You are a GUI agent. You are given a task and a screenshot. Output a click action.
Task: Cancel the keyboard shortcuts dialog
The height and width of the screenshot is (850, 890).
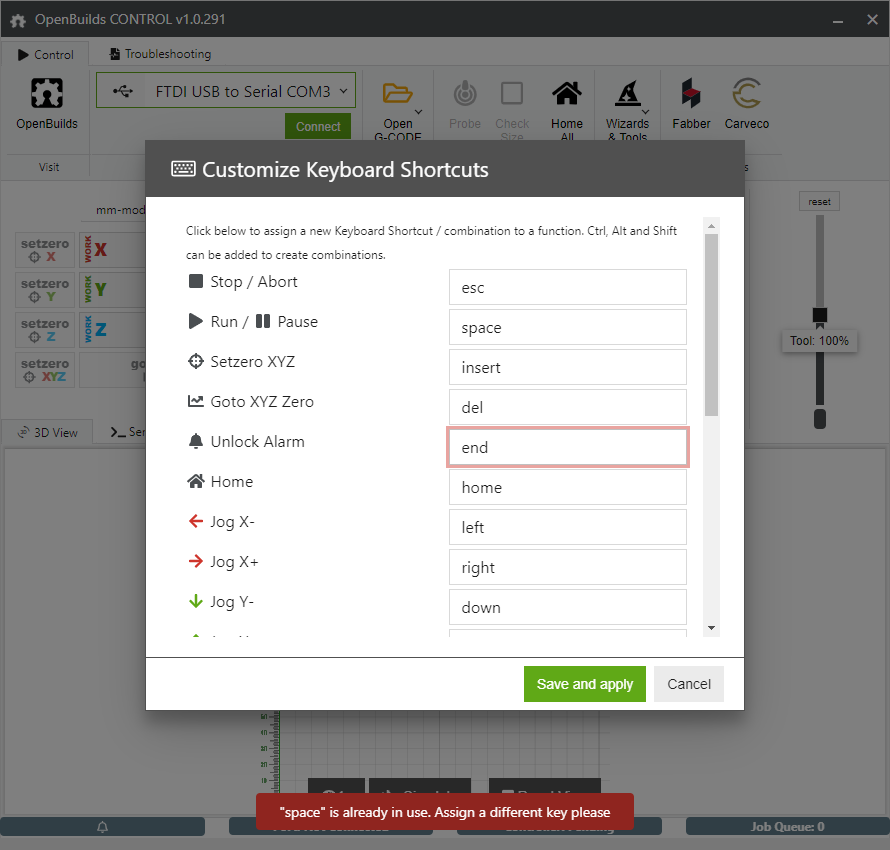click(x=689, y=684)
